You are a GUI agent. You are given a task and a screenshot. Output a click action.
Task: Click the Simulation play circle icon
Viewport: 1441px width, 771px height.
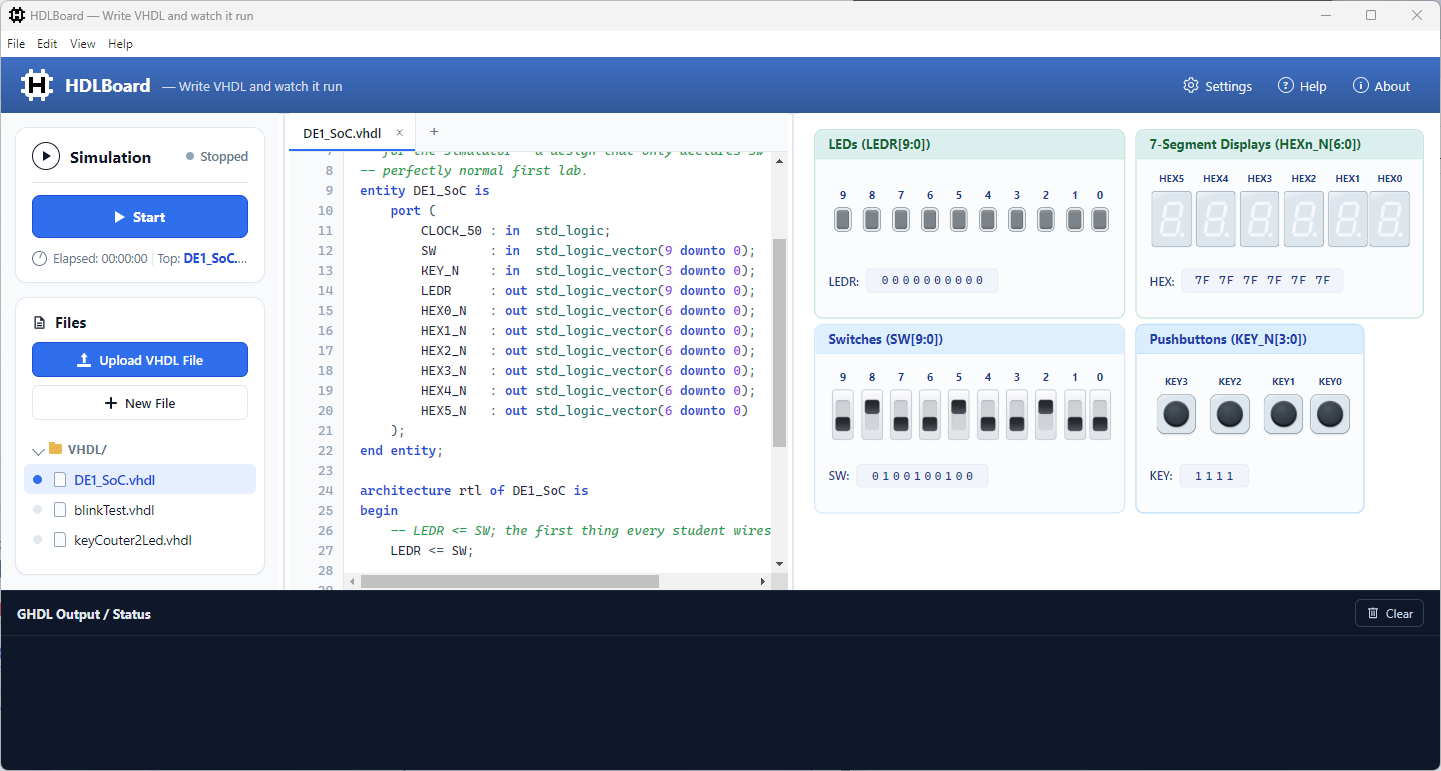click(46, 157)
